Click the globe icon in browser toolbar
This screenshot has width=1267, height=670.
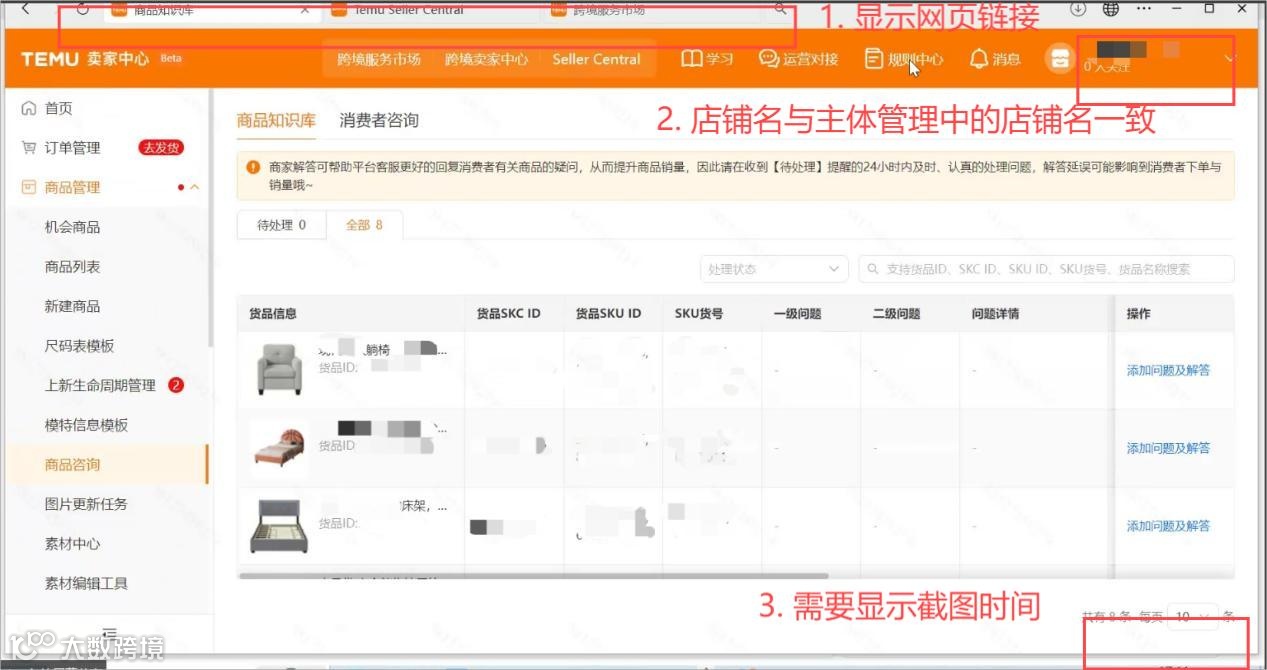click(x=1111, y=9)
